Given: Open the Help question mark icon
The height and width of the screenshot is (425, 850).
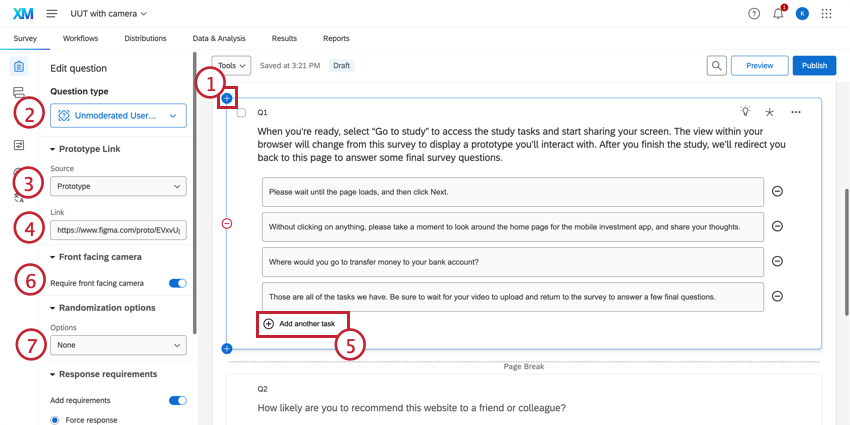Looking at the screenshot, I should 754,14.
